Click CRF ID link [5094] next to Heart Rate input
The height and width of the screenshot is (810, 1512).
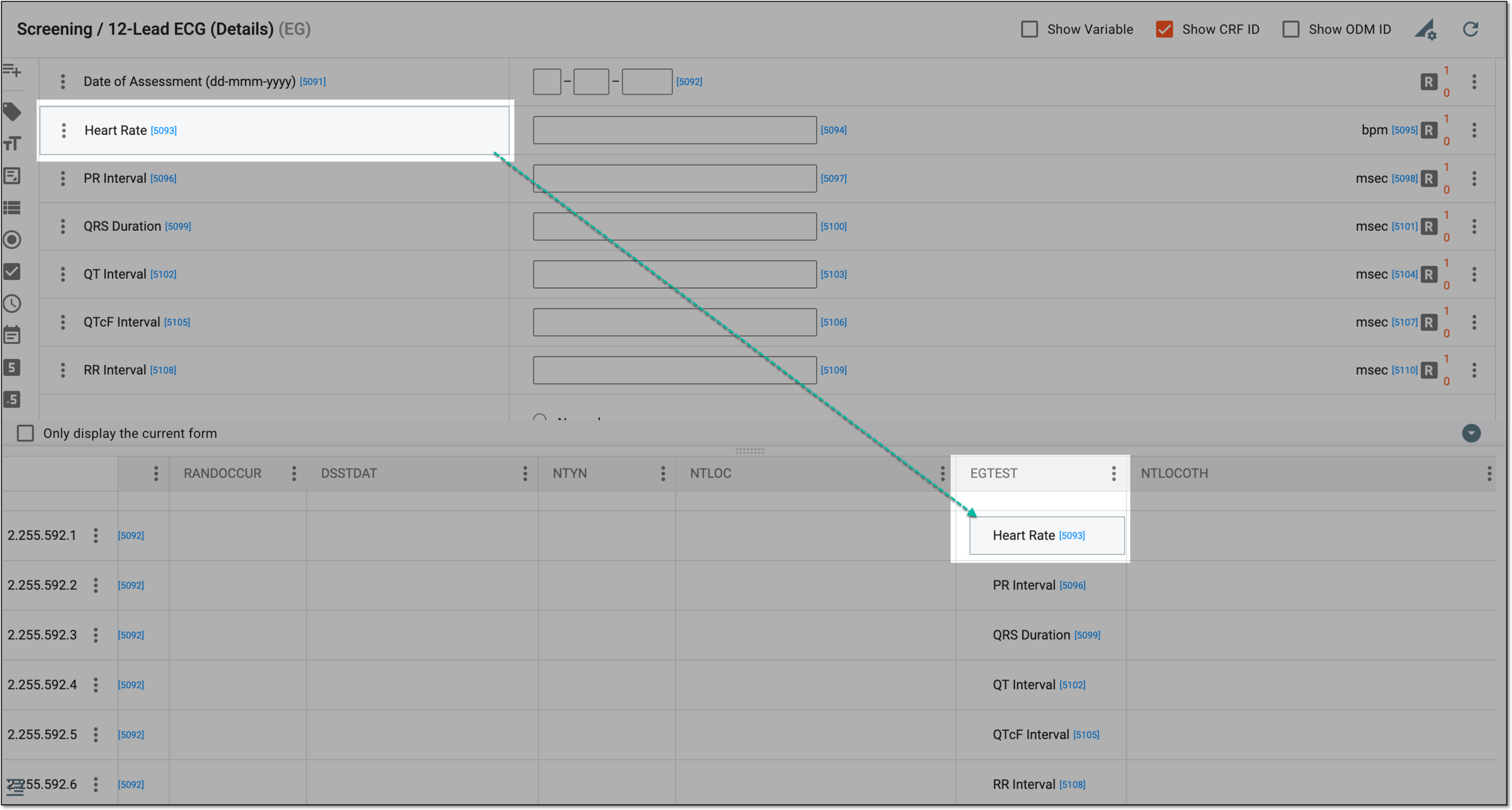tap(833, 130)
